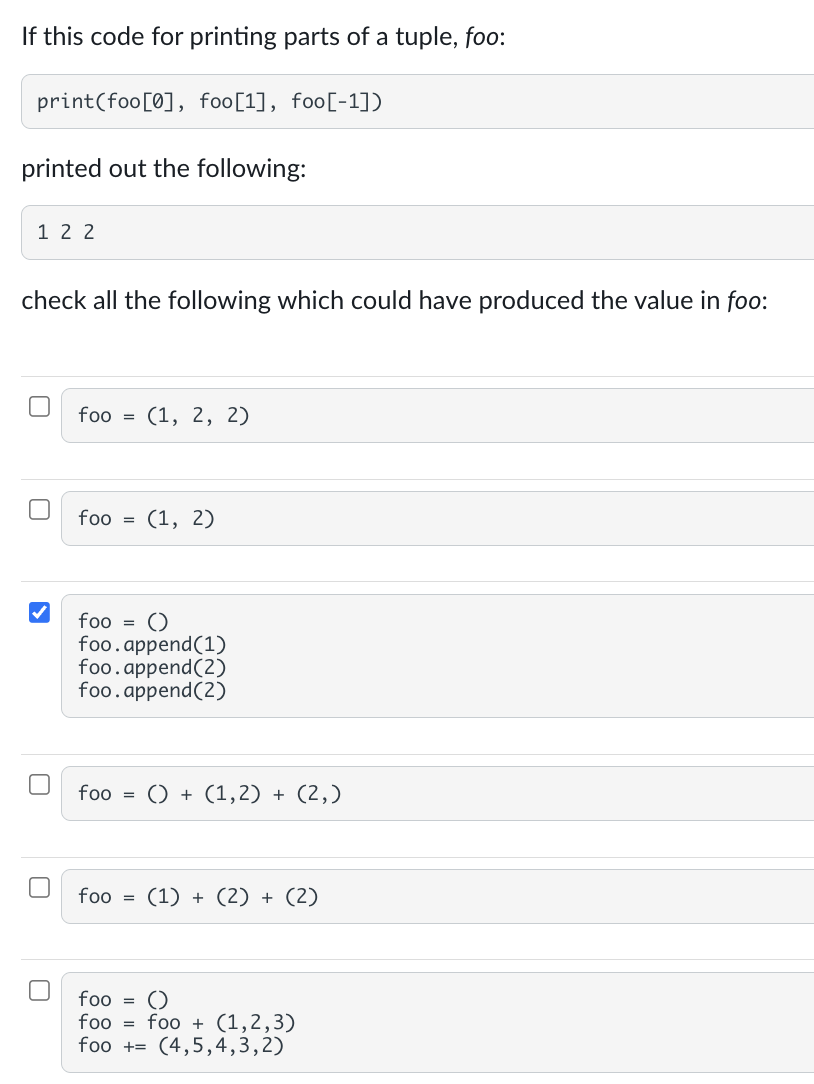Click the foo = foo + (1,2,3) line
This screenshot has height=1084, width=814.
coord(186,1022)
